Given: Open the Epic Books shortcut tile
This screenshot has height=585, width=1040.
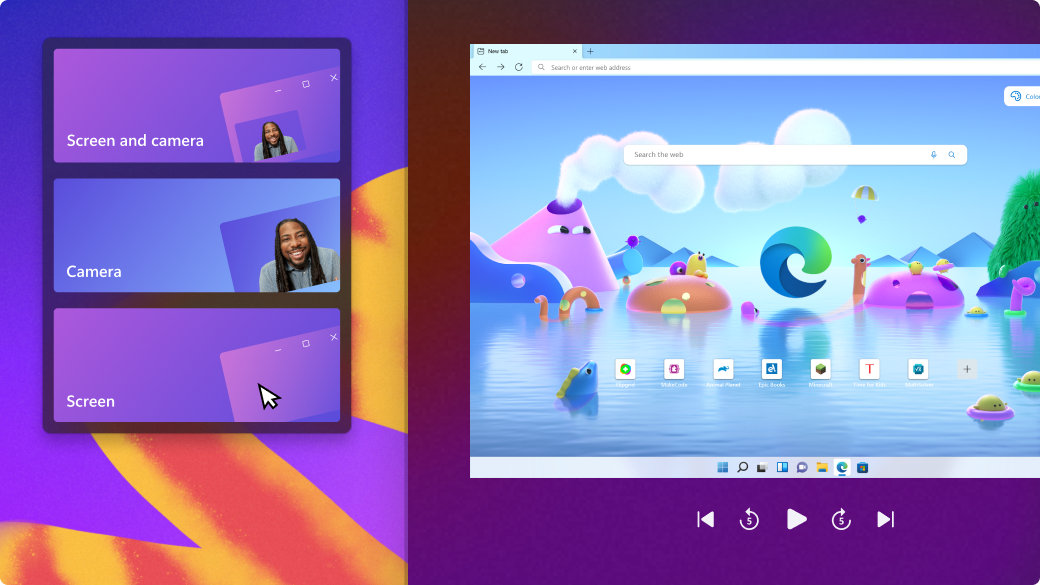Looking at the screenshot, I should coord(771,370).
